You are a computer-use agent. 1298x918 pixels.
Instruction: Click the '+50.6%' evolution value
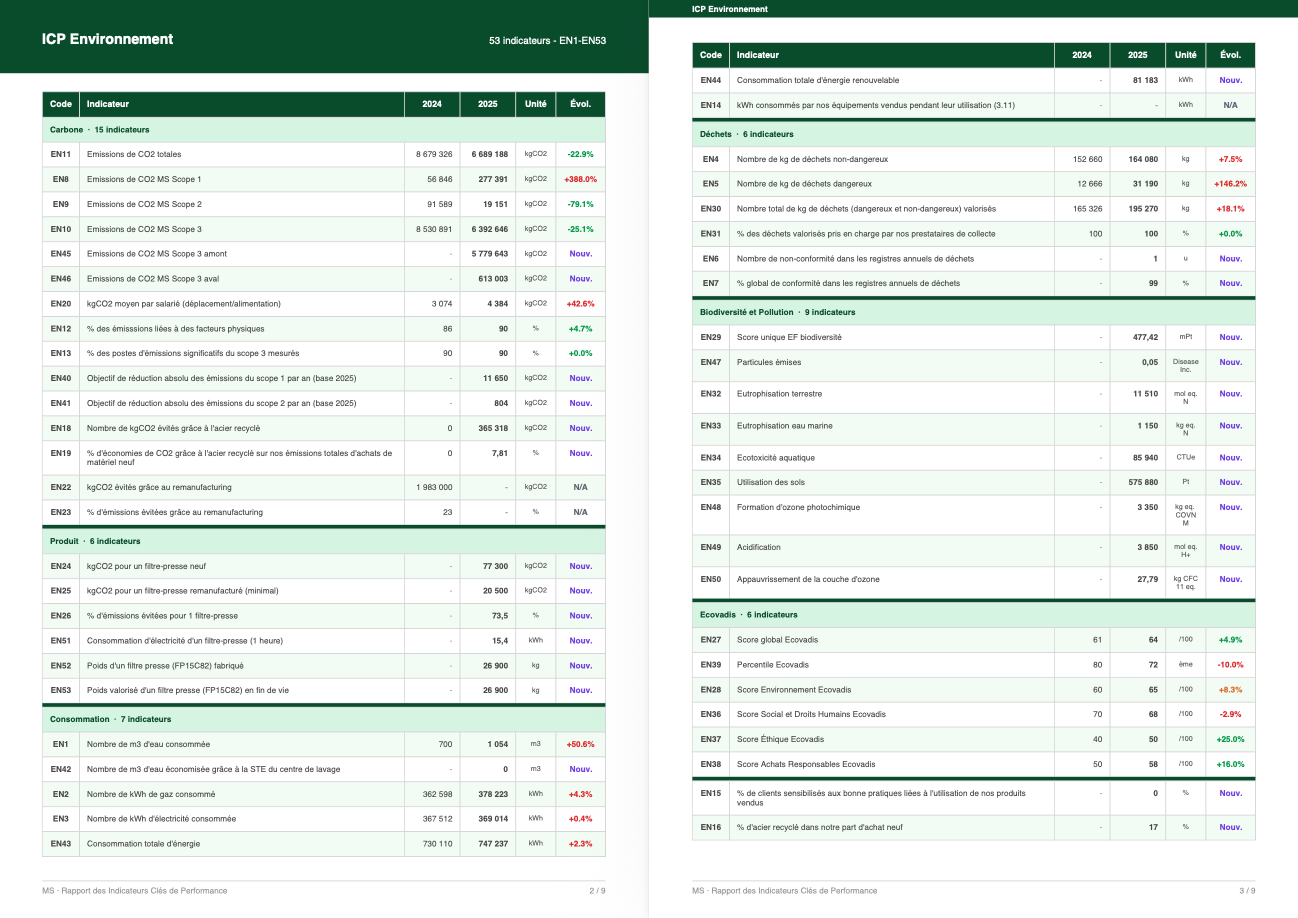(x=580, y=744)
